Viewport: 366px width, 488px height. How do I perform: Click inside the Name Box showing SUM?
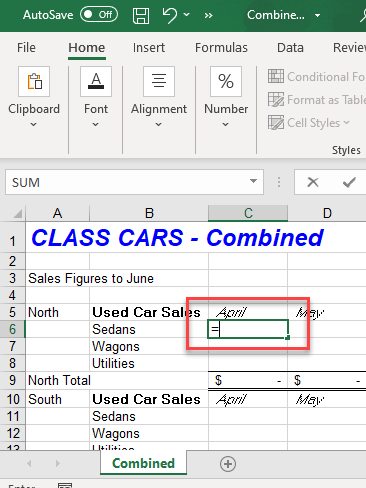128,182
